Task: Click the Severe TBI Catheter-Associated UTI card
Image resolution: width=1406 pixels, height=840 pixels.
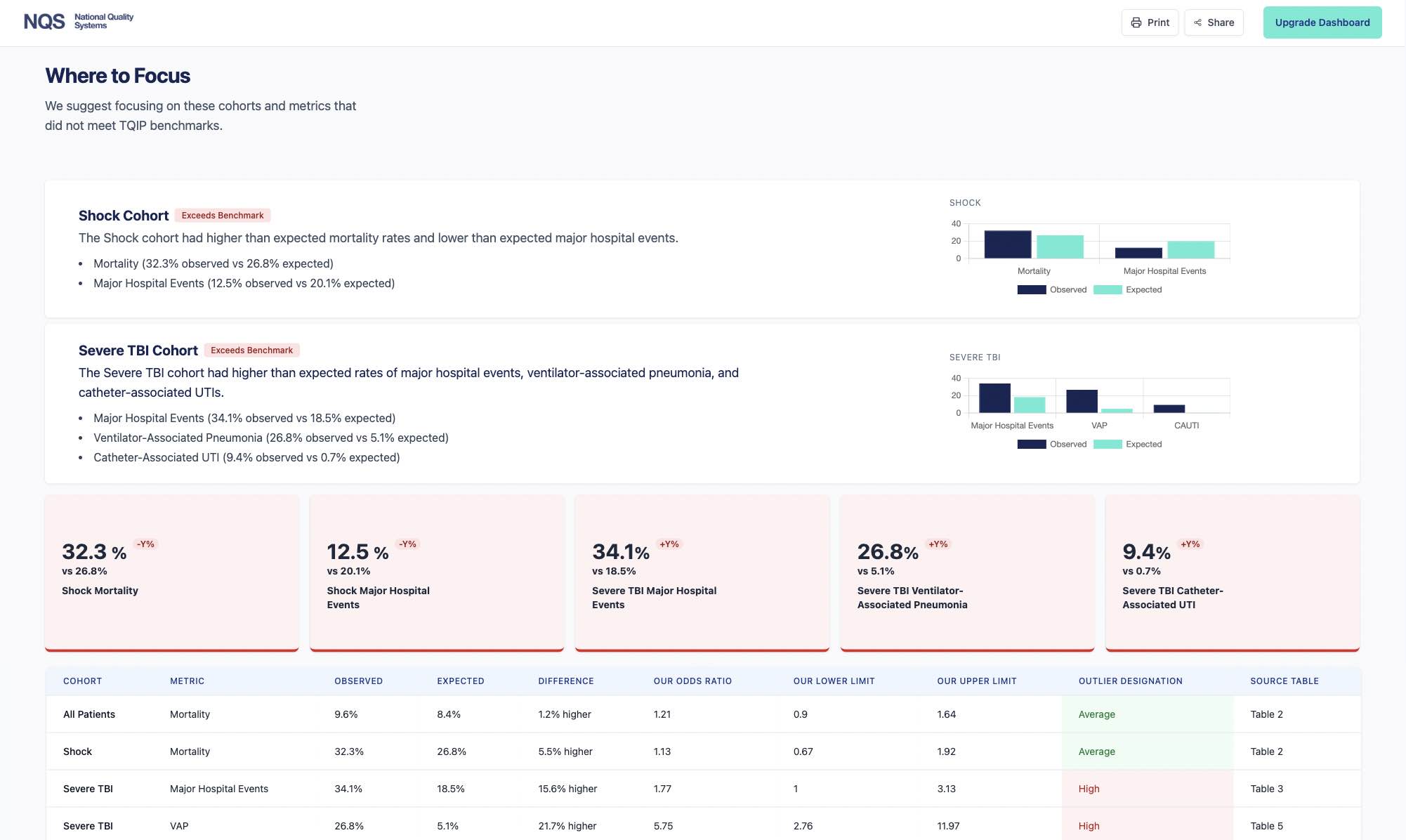Action: coord(1233,573)
